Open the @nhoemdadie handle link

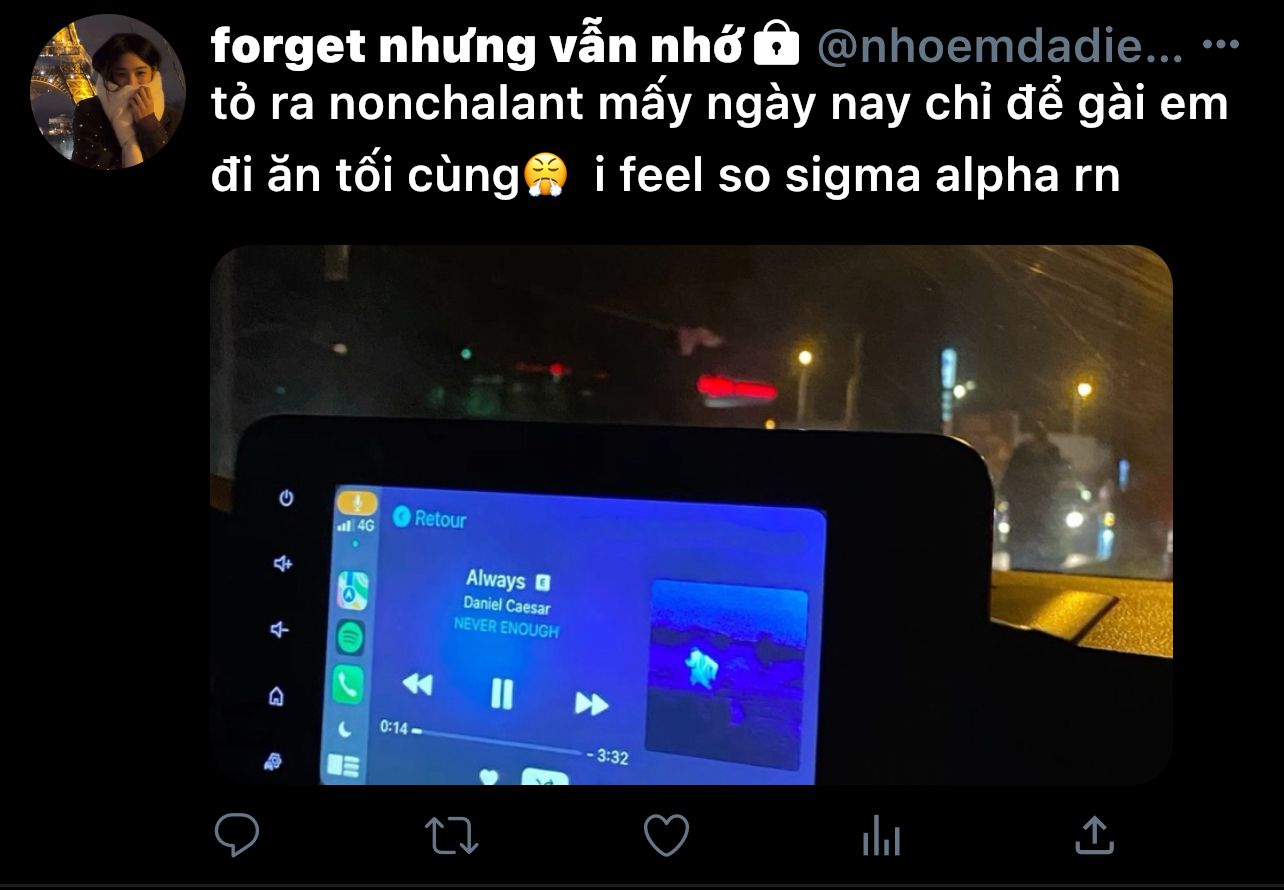1001,46
